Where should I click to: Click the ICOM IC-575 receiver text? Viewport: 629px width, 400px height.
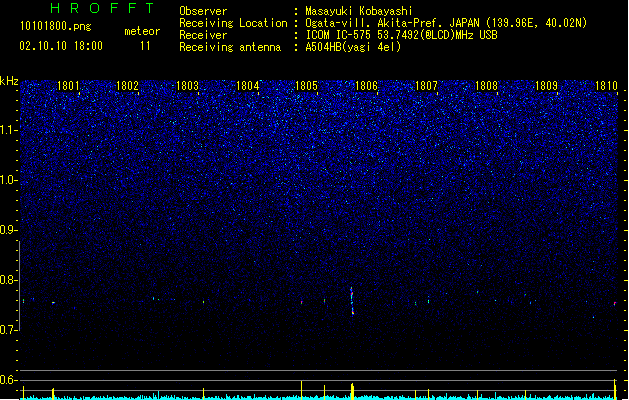[402, 35]
